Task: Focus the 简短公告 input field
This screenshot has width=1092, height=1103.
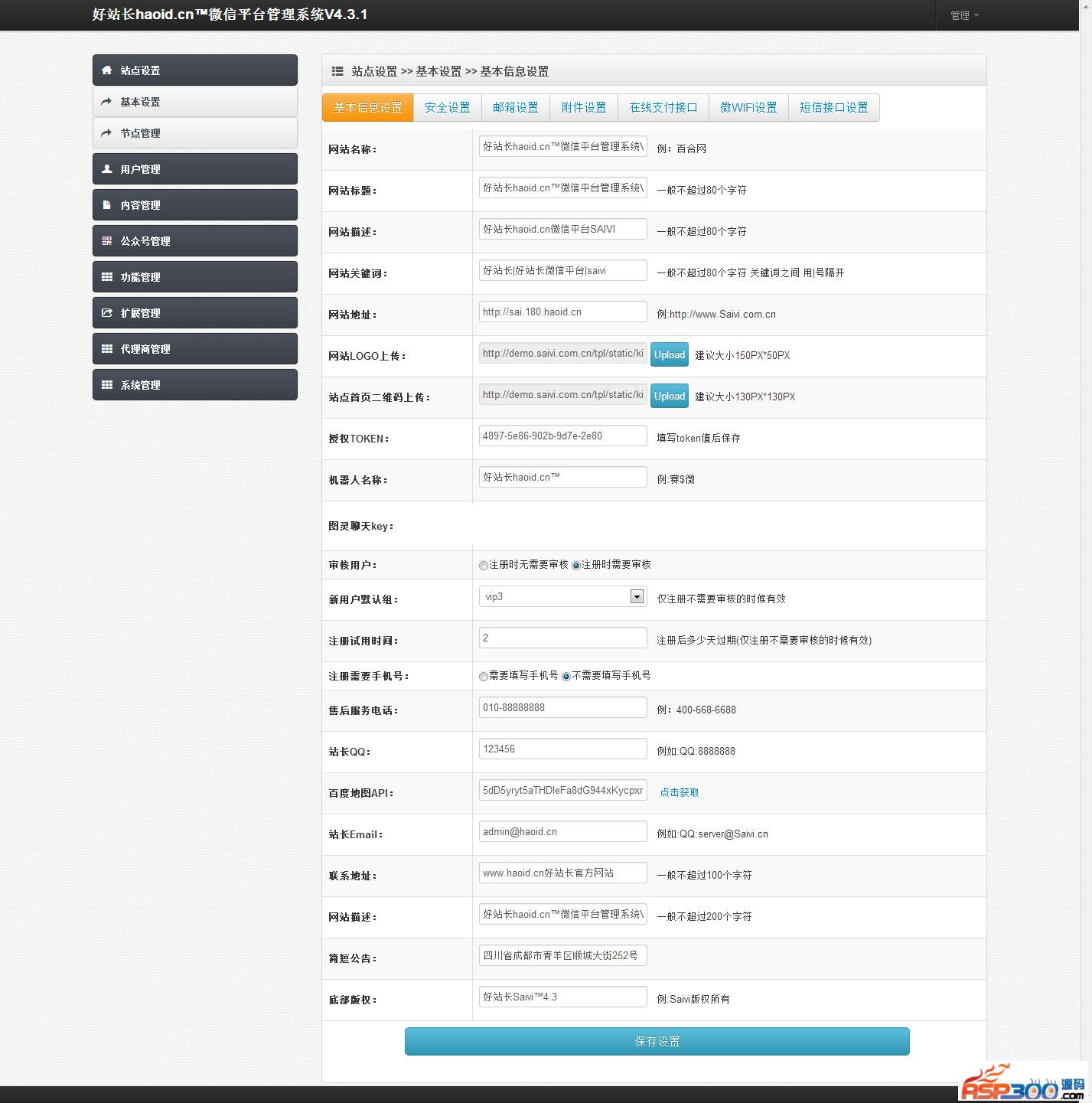Action: tap(563, 955)
